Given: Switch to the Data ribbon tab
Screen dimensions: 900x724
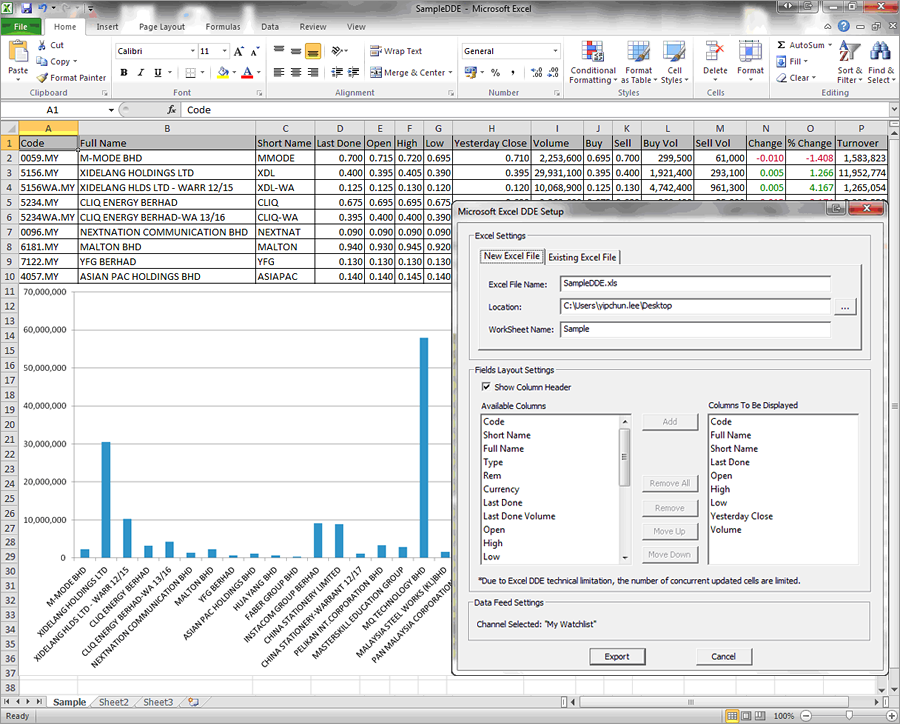Looking at the screenshot, I should 270,26.
